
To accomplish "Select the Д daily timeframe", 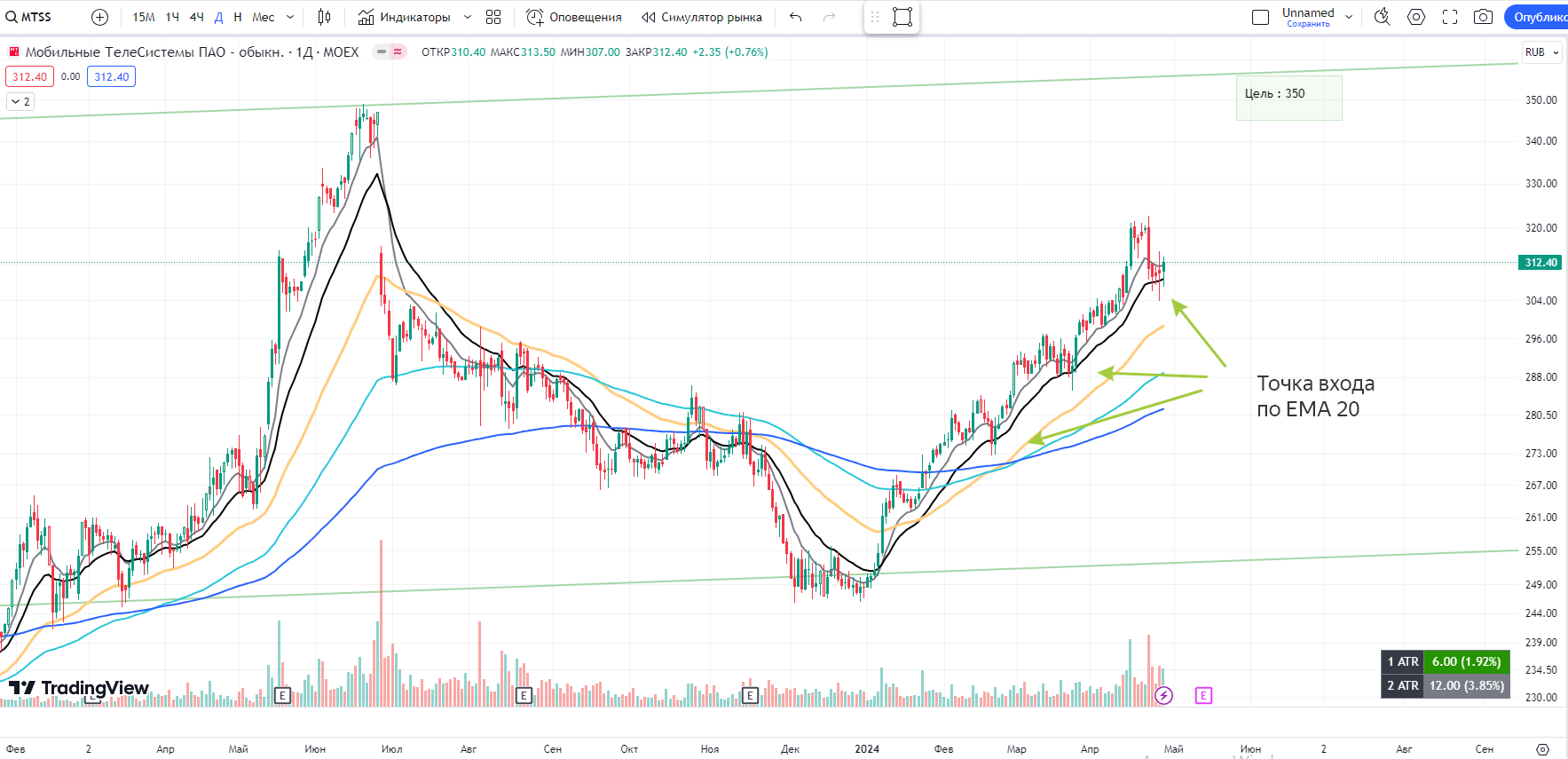I will click(x=219, y=17).
